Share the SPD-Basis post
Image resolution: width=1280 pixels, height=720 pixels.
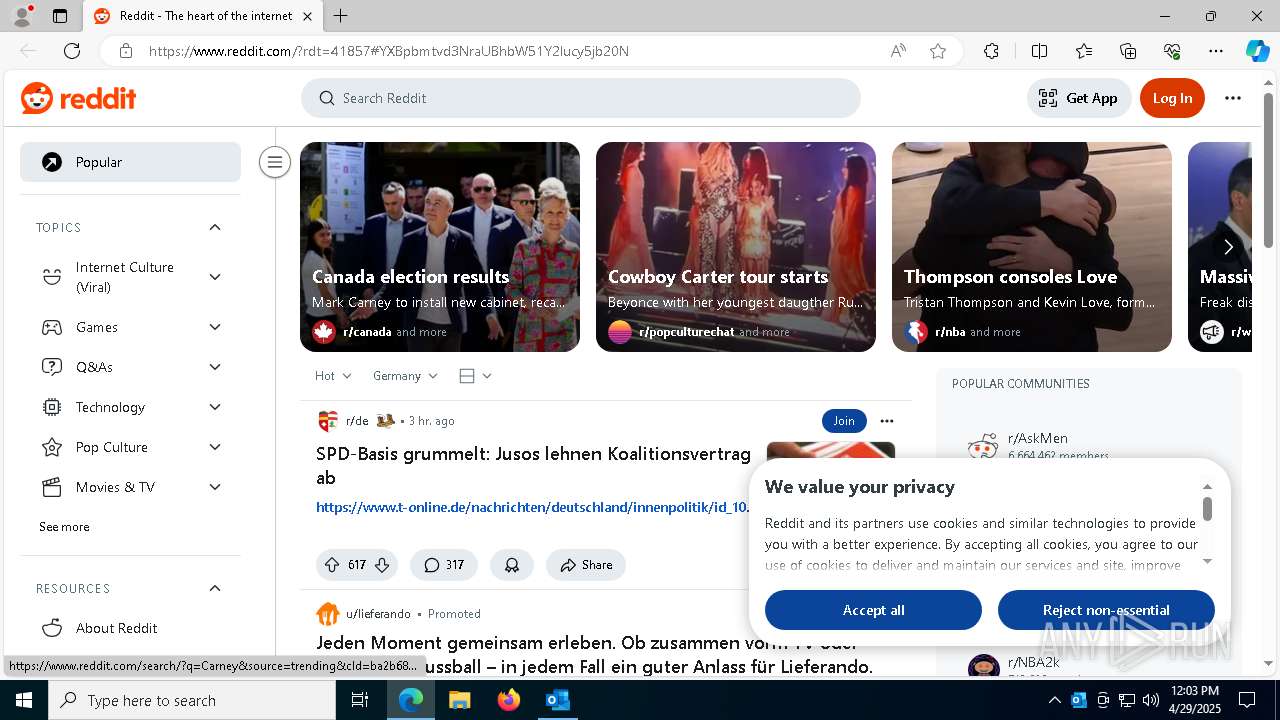click(x=586, y=565)
